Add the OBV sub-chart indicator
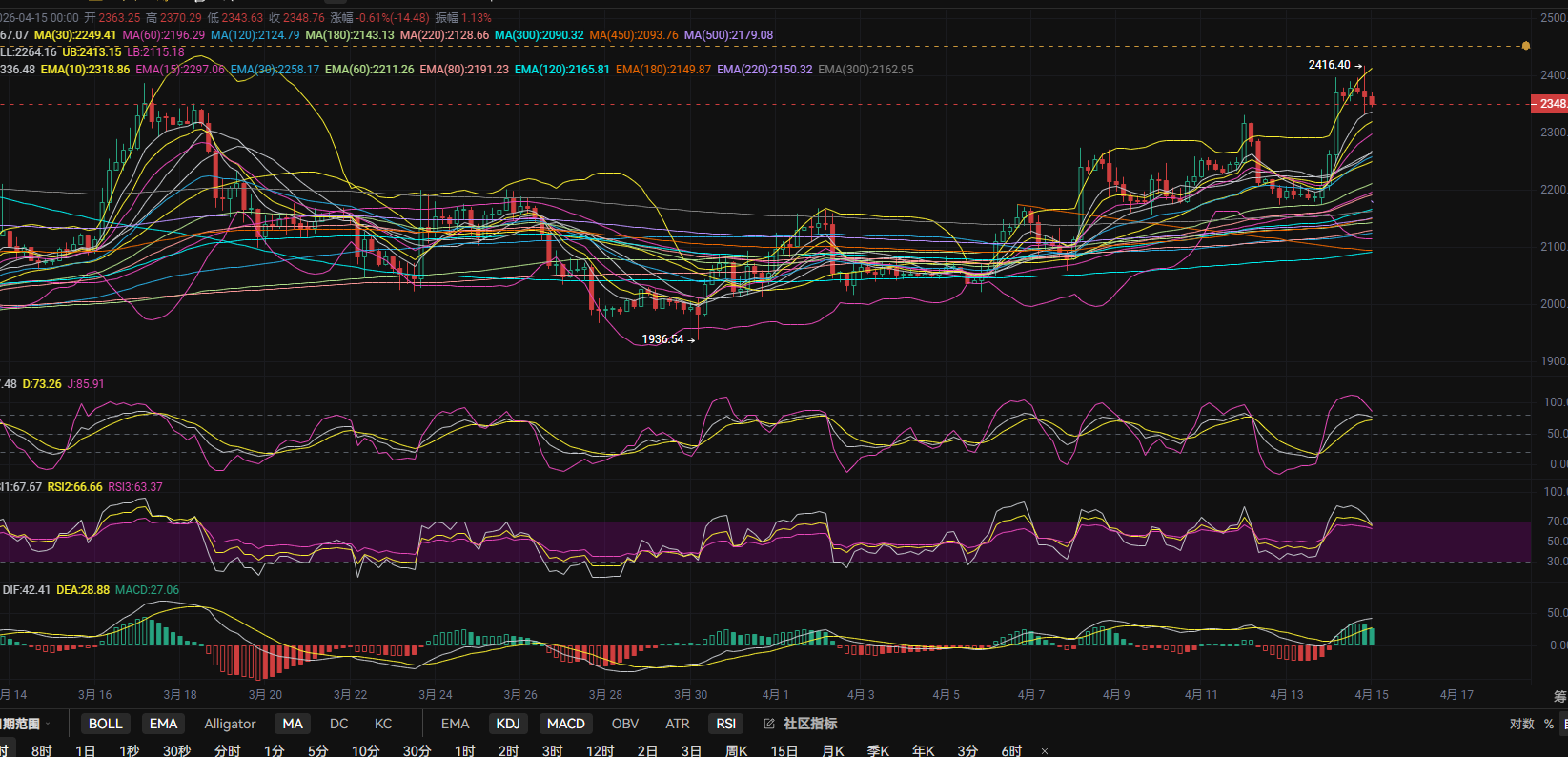1568x757 pixels. 625,724
